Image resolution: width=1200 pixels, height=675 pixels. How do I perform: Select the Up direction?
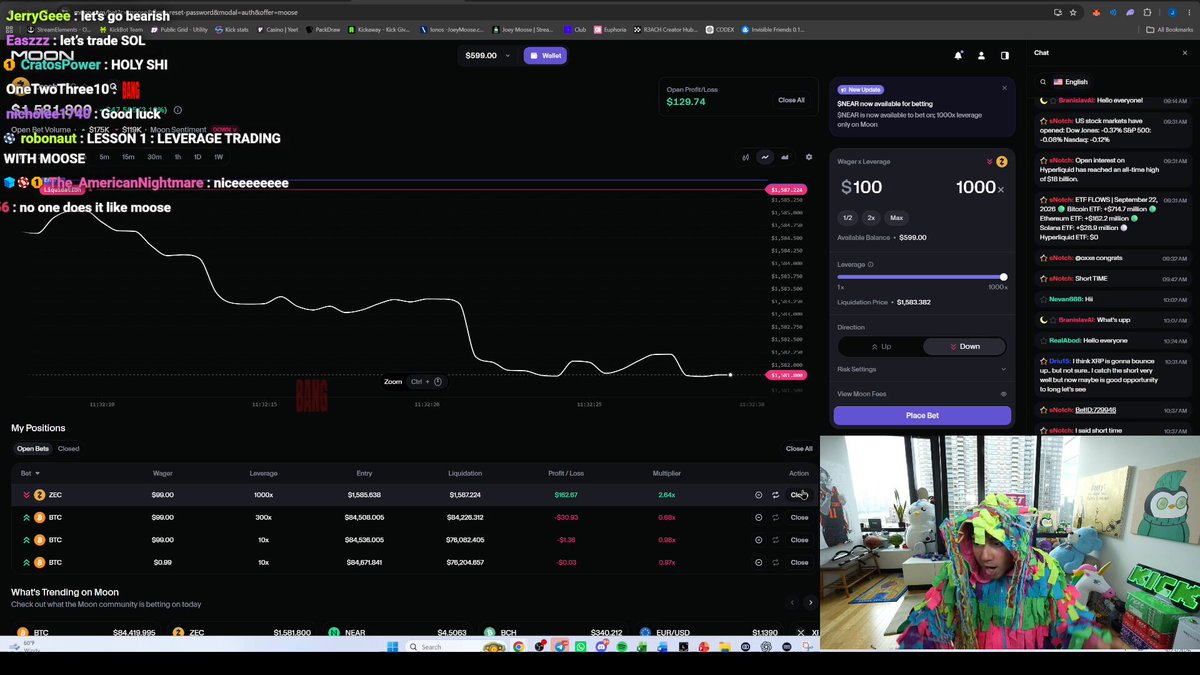click(x=880, y=346)
